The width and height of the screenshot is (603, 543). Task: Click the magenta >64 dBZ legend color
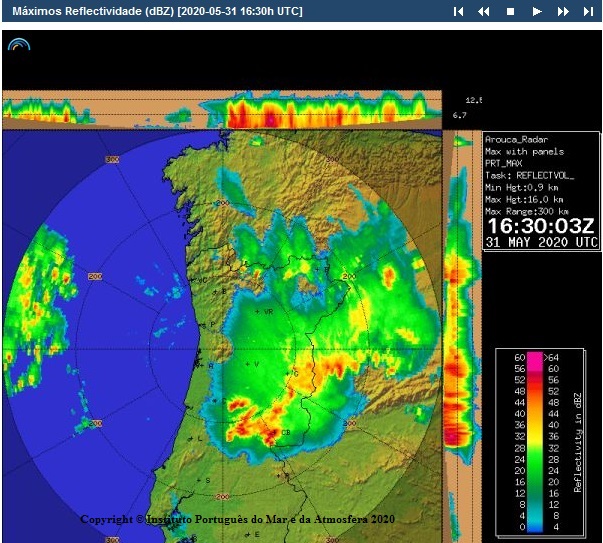(x=535, y=358)
